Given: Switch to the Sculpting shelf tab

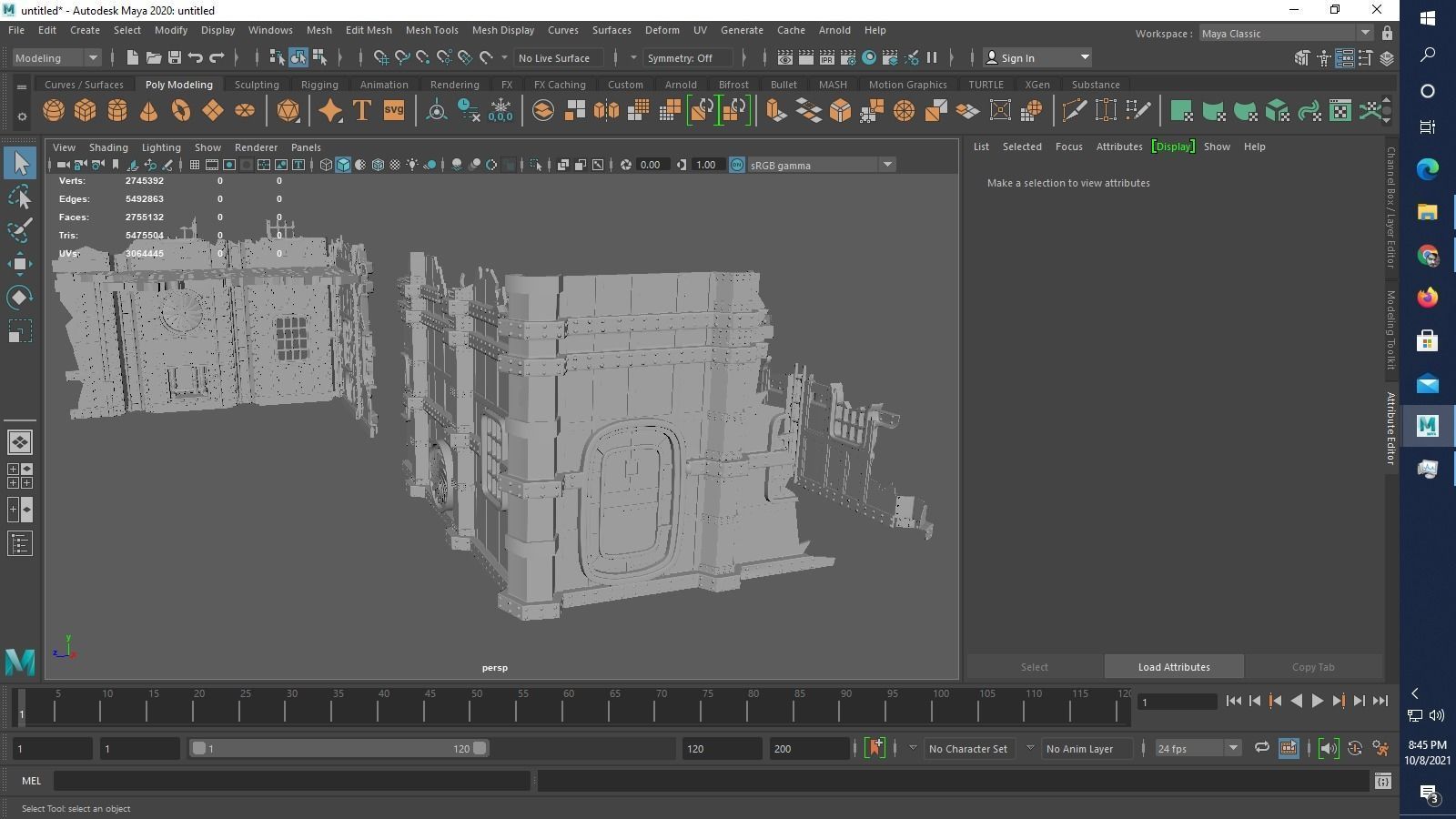Looking at the screenshot, I should 257,85.
